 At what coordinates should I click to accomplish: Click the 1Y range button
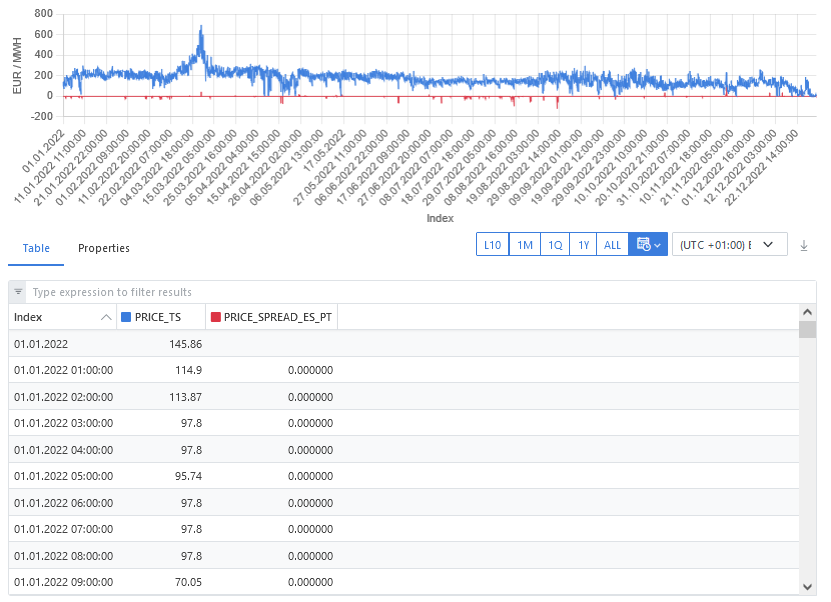click(582, 245)
